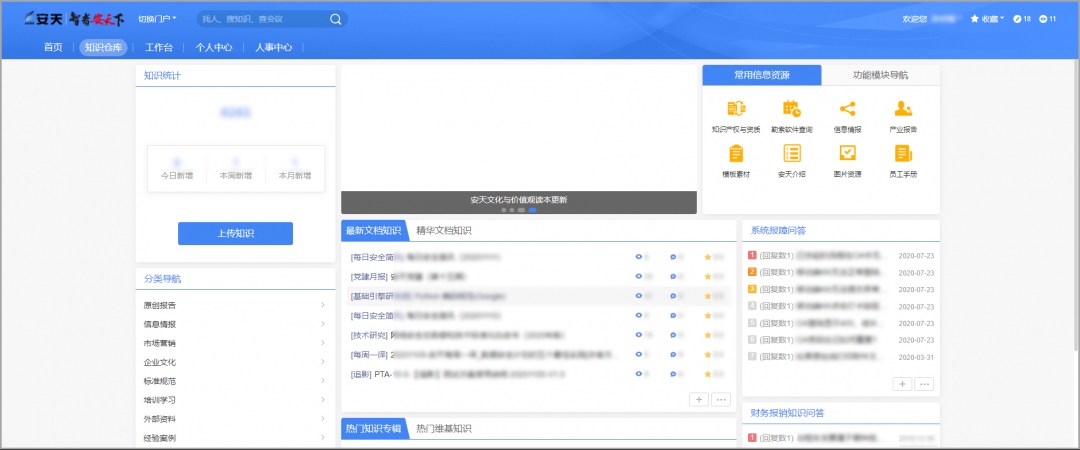Image resolution: width=1080 pixels, height=450 pixels.
Task: Open the 图片资源 icon
Action: pos(847,153)
